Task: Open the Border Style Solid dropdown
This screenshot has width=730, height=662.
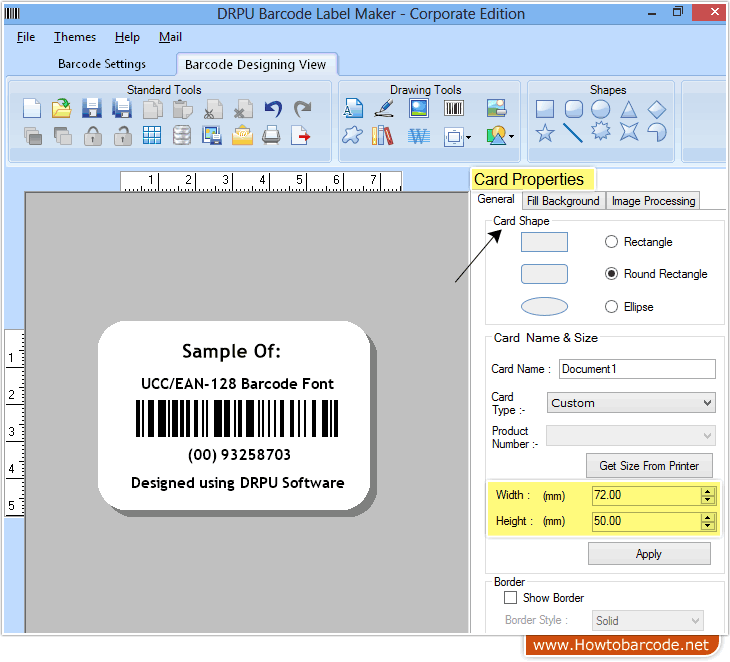Action: pyautogui.click(x=647, y=621)
